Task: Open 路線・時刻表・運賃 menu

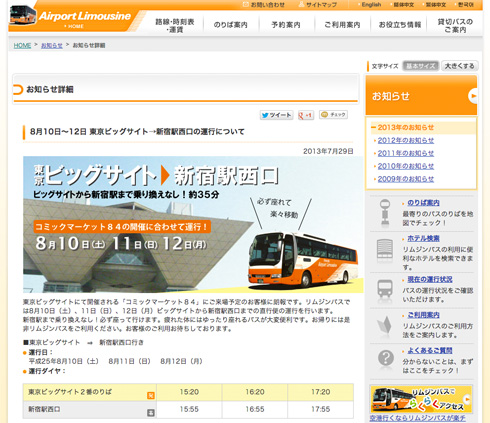Action: coord(175,25)
